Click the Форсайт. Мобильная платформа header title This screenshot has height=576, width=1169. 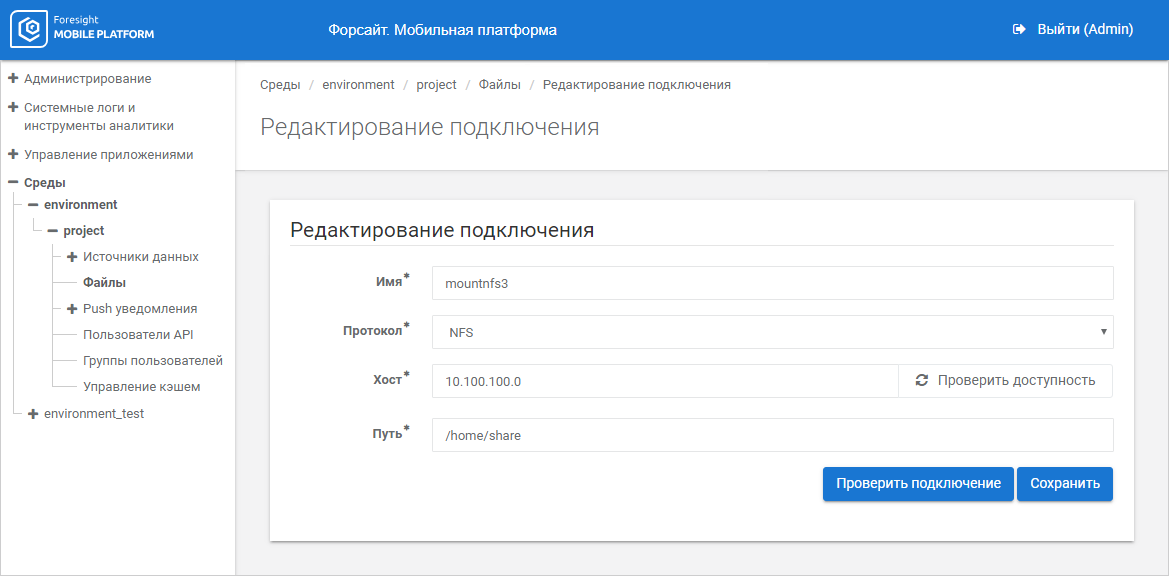(442, 30)
